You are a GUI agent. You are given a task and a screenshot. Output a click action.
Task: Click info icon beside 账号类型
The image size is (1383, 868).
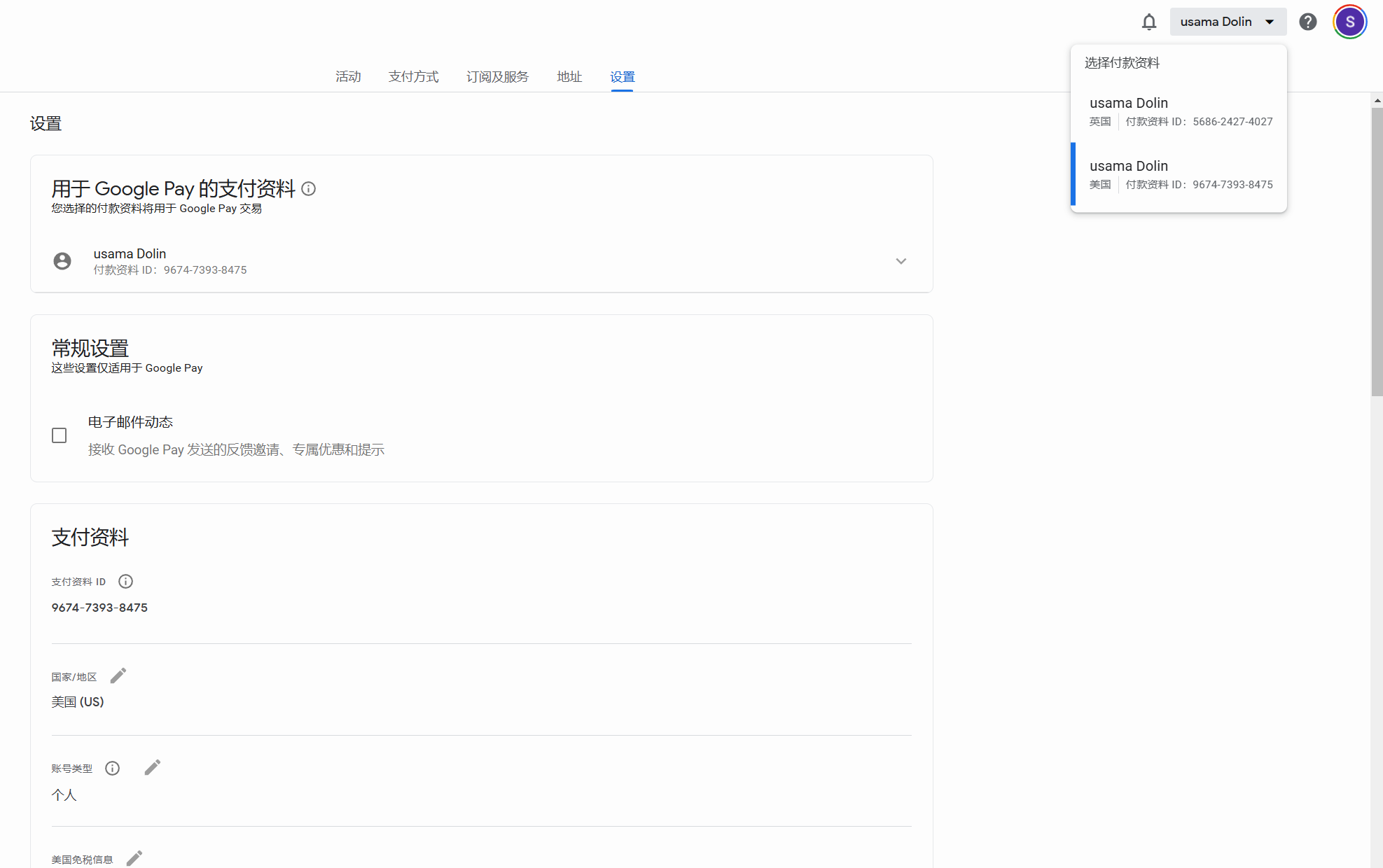tap(112, 769)
